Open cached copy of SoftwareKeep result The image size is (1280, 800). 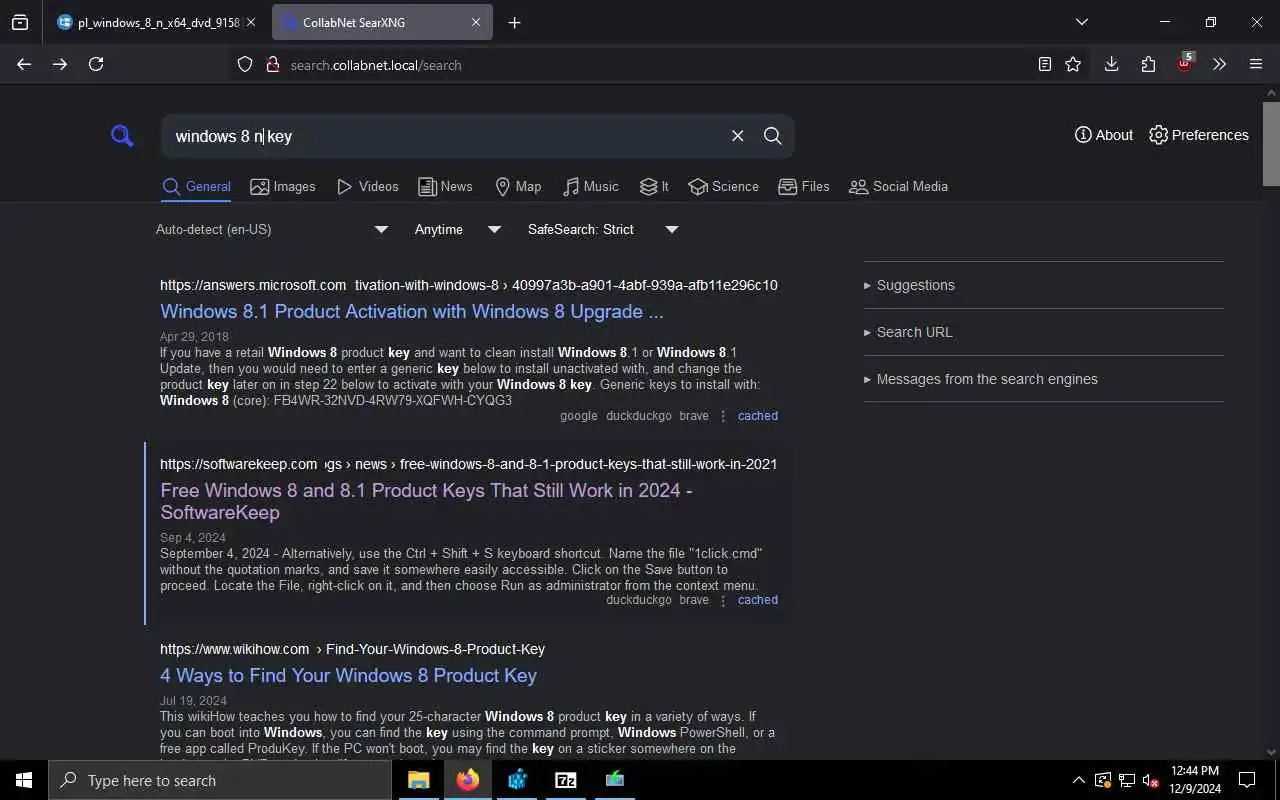point(758,600)
